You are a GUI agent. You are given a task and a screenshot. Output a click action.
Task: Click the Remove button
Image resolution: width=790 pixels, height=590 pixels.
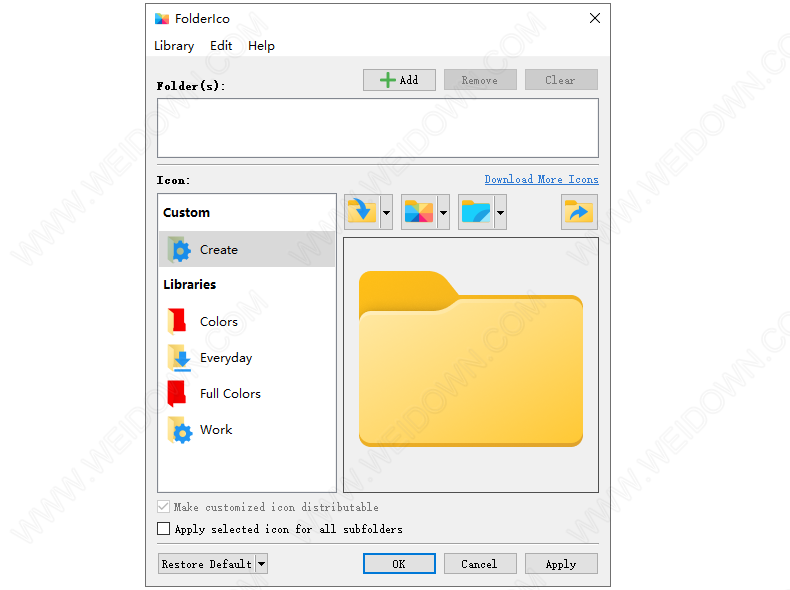pos(480,80)
